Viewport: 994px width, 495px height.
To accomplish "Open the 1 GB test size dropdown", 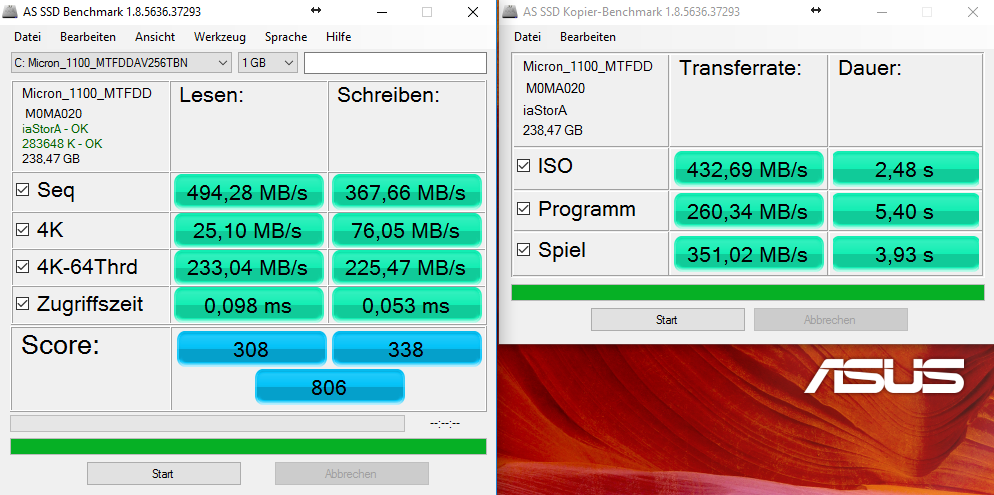I will pos(268,62).
